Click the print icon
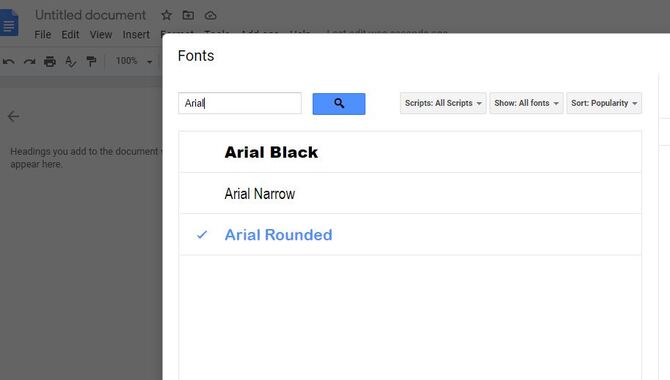670x380 pixels. pyautogui.click(x=50, y=62)
